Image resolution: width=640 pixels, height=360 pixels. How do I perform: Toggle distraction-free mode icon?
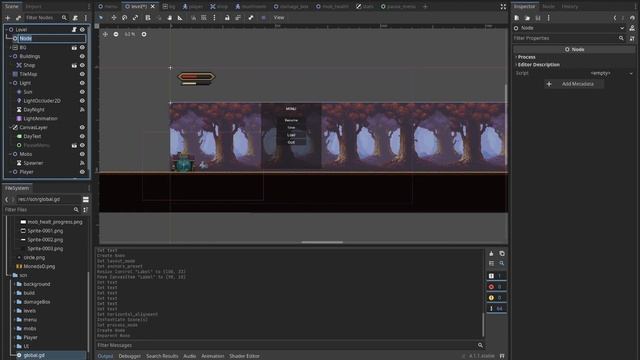tap(503, 7)
